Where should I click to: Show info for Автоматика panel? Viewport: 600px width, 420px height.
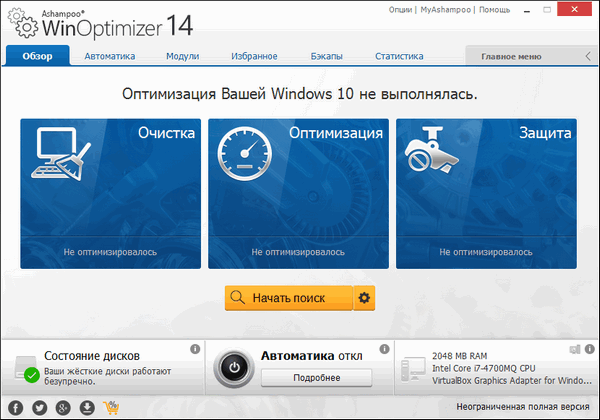coord(384,349)
